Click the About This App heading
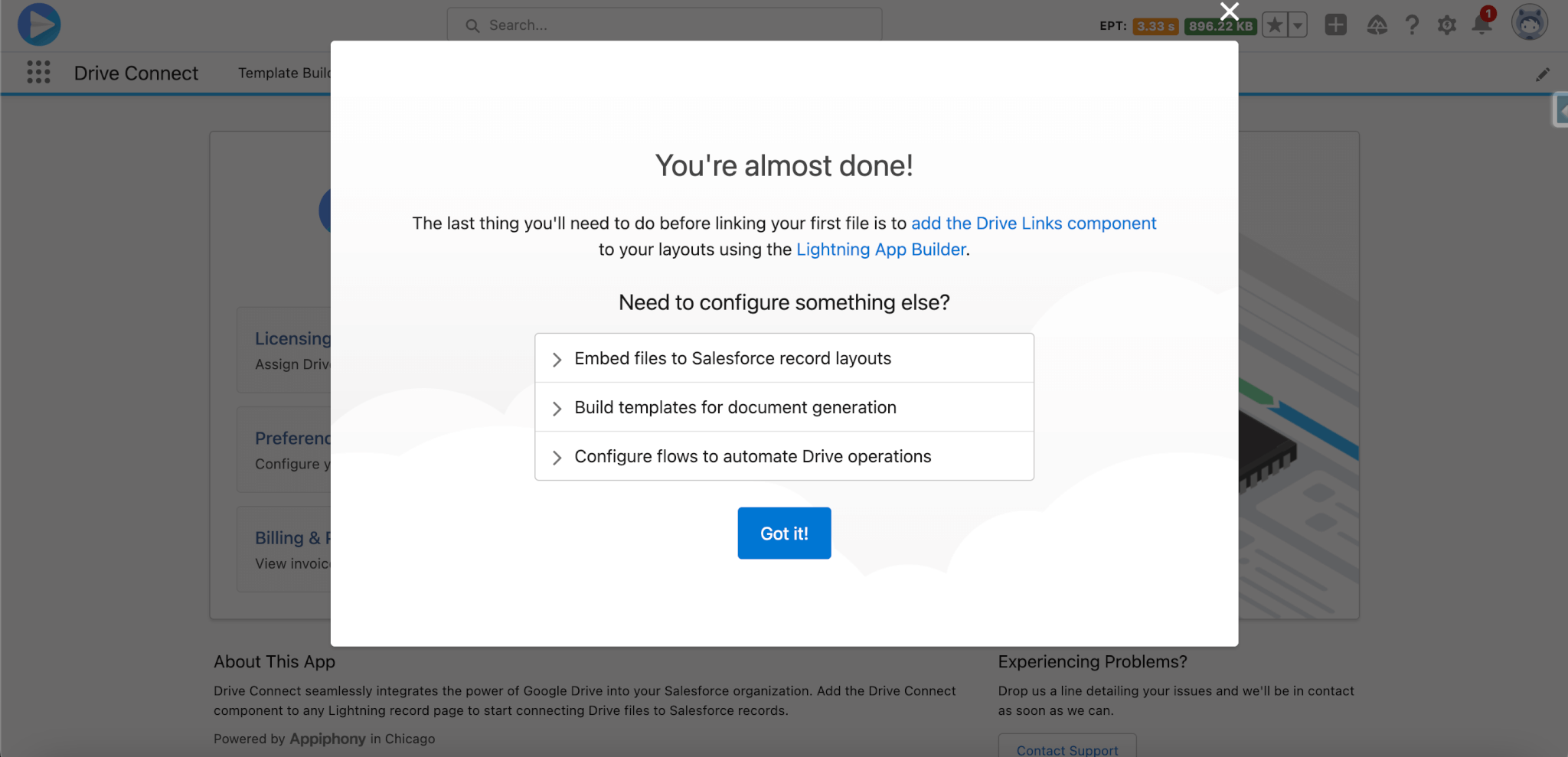 pos(274,661)
